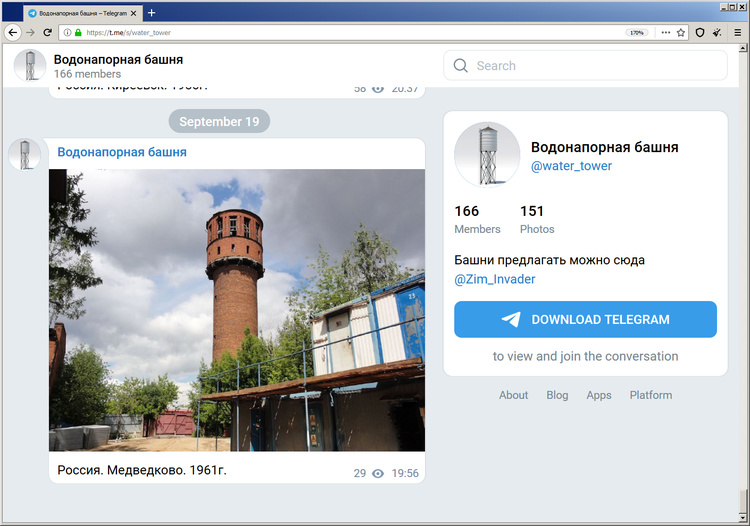Image resolution: width=750 pixels, height=526 pixels.
Task: Click the browser forward arrow
Action: (x=30, y=33)
